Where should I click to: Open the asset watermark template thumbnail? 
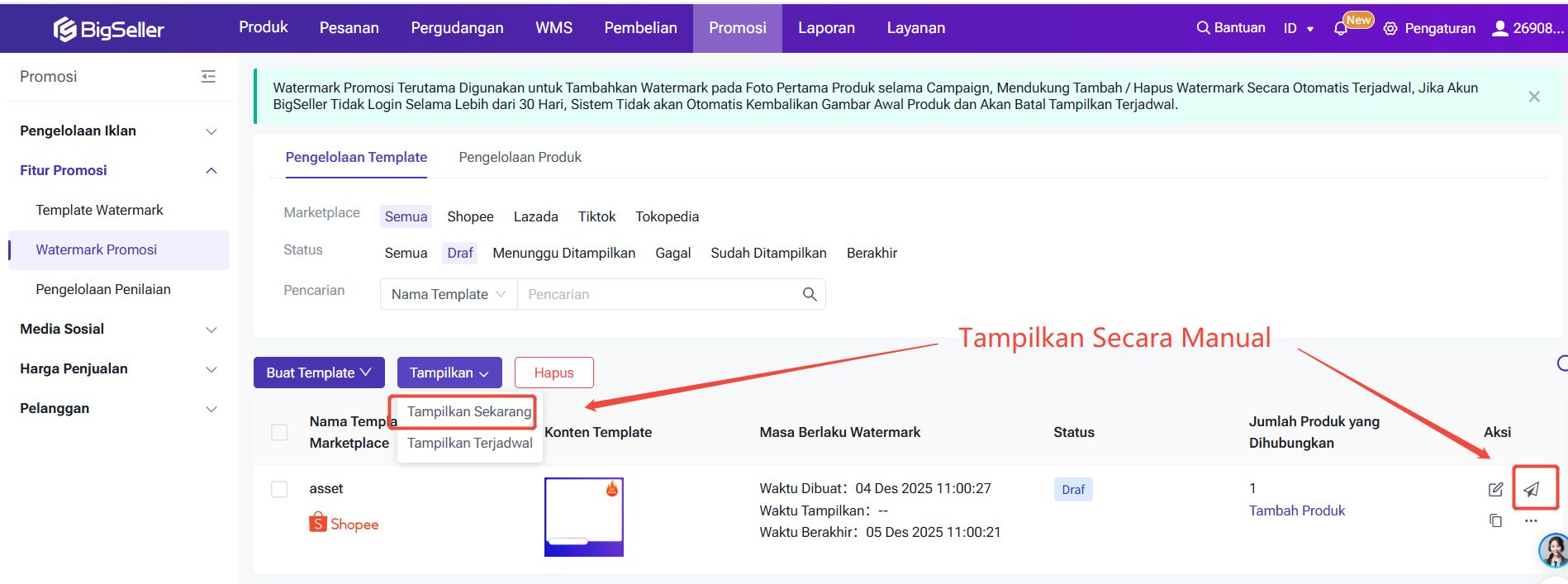click(x=583, y=516)
